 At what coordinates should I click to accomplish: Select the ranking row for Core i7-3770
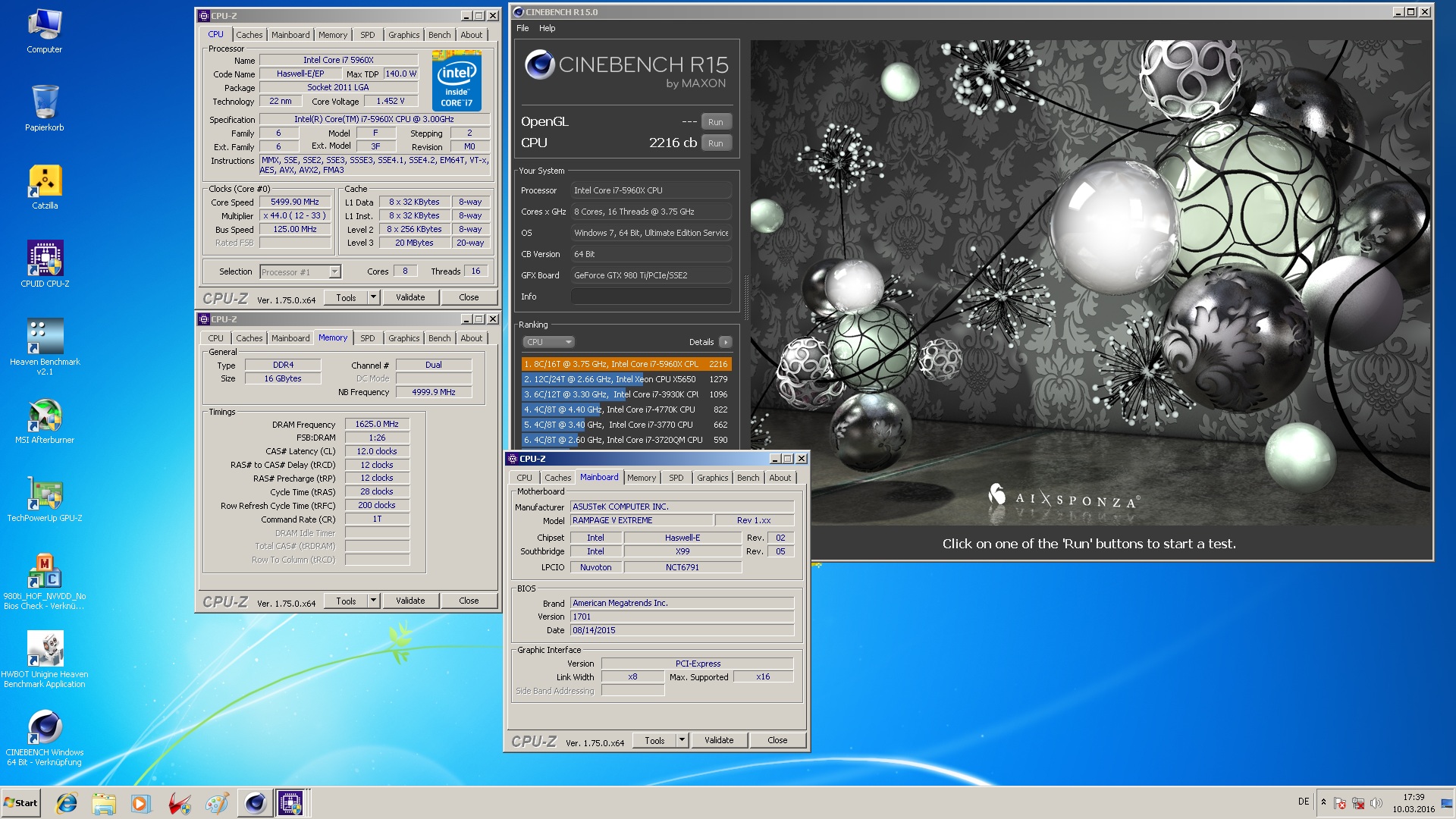(x=626, y=425)
